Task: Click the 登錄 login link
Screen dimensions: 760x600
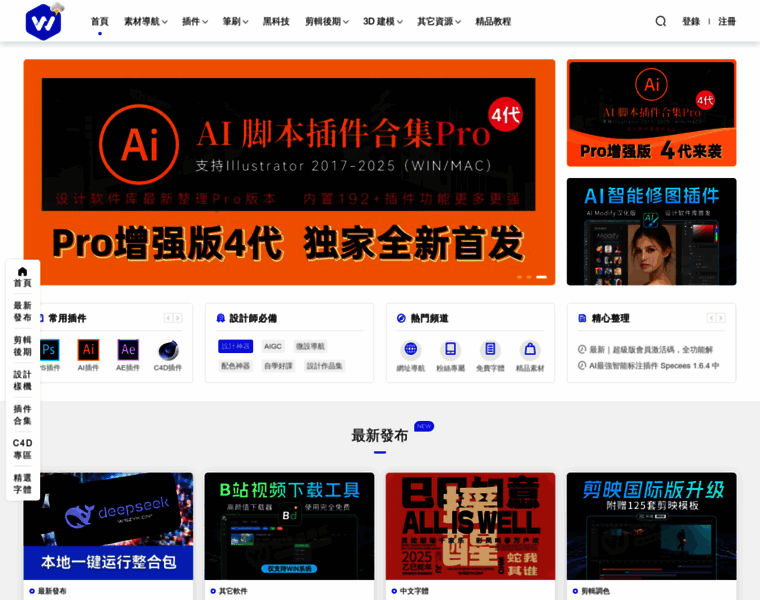Action: click(691, 21)
